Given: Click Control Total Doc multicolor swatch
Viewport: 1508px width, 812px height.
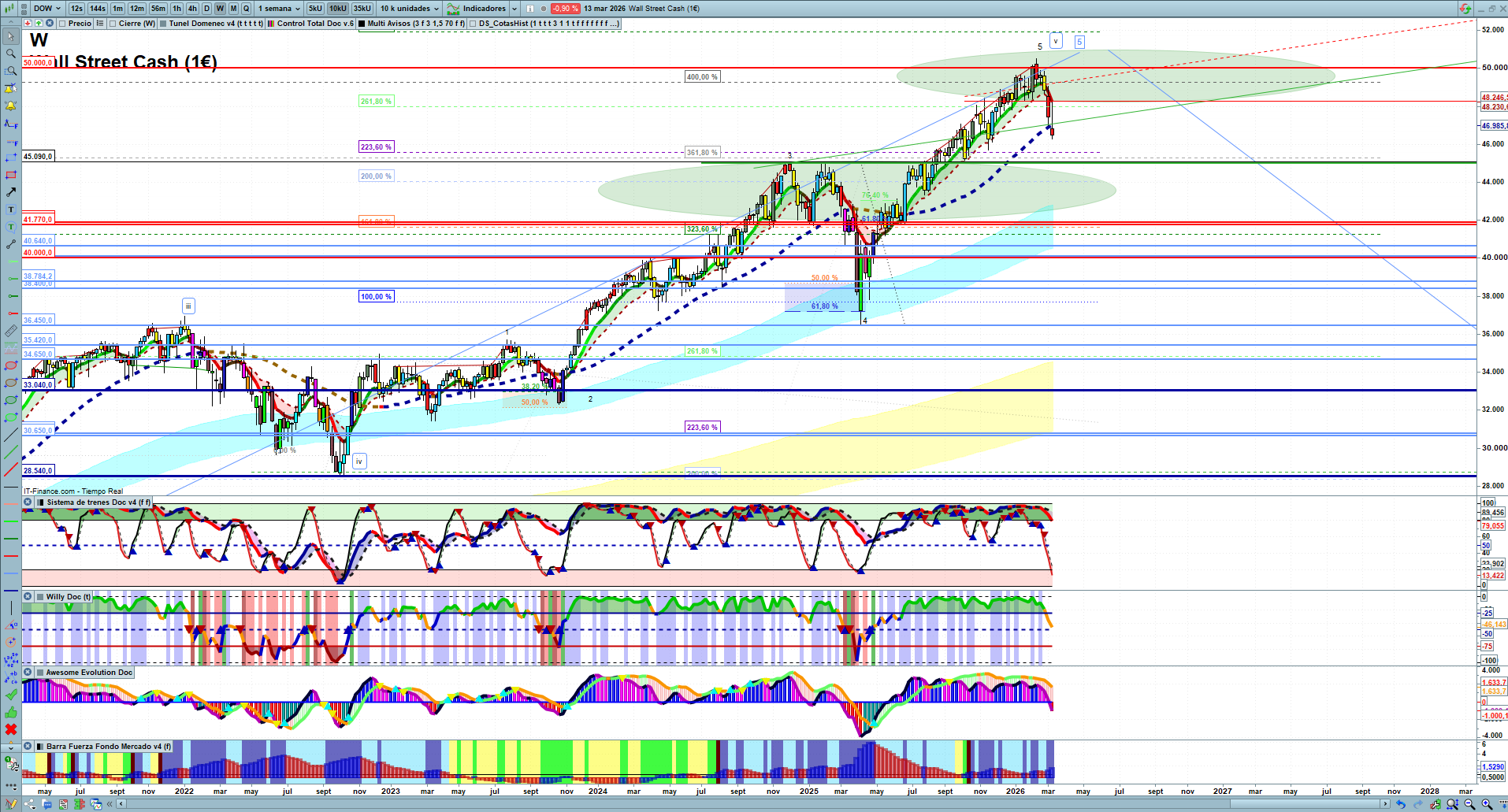Looking at the screenshot, I should click(271, 24).
